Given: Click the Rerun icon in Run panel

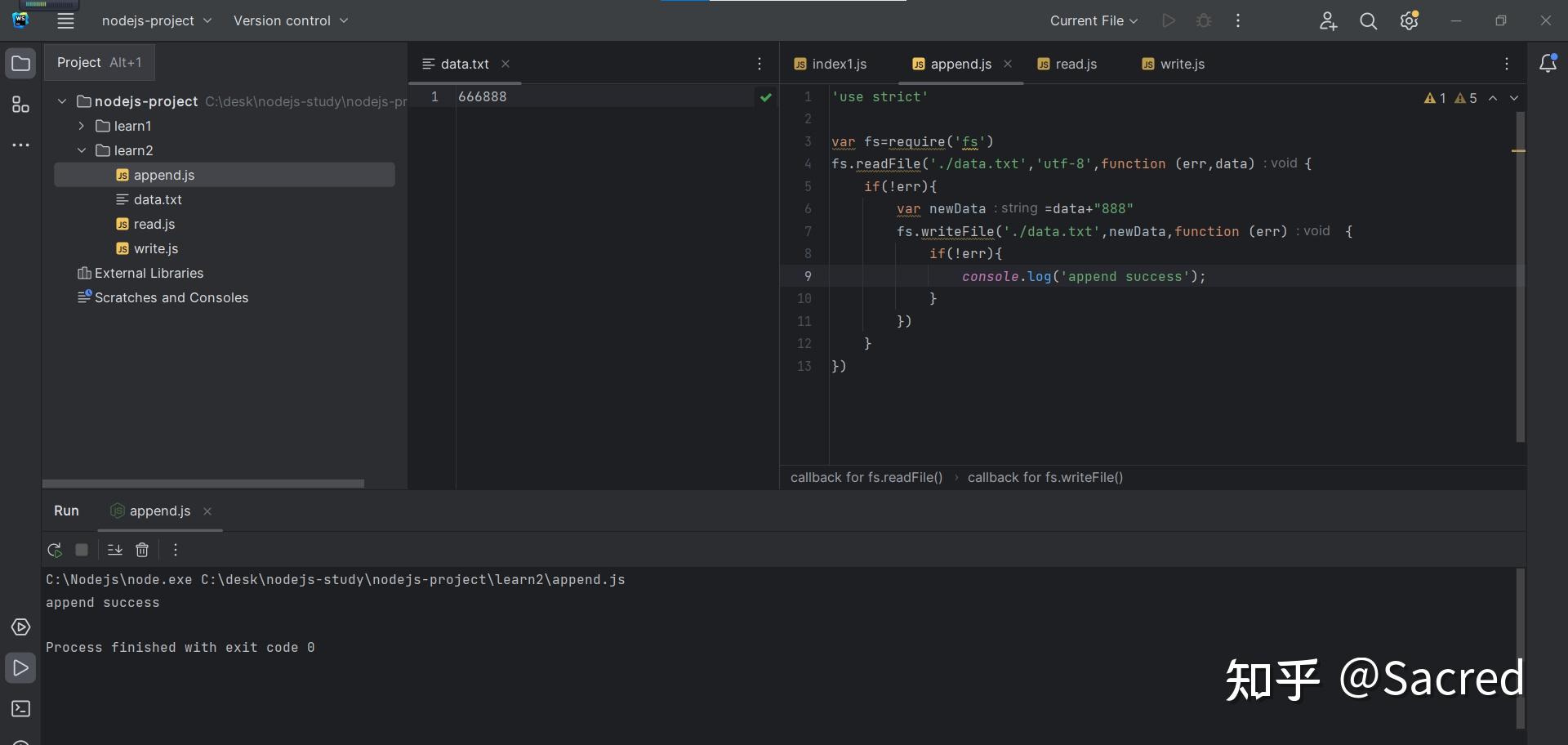Looking at the screenshot, I should [55, 550].
